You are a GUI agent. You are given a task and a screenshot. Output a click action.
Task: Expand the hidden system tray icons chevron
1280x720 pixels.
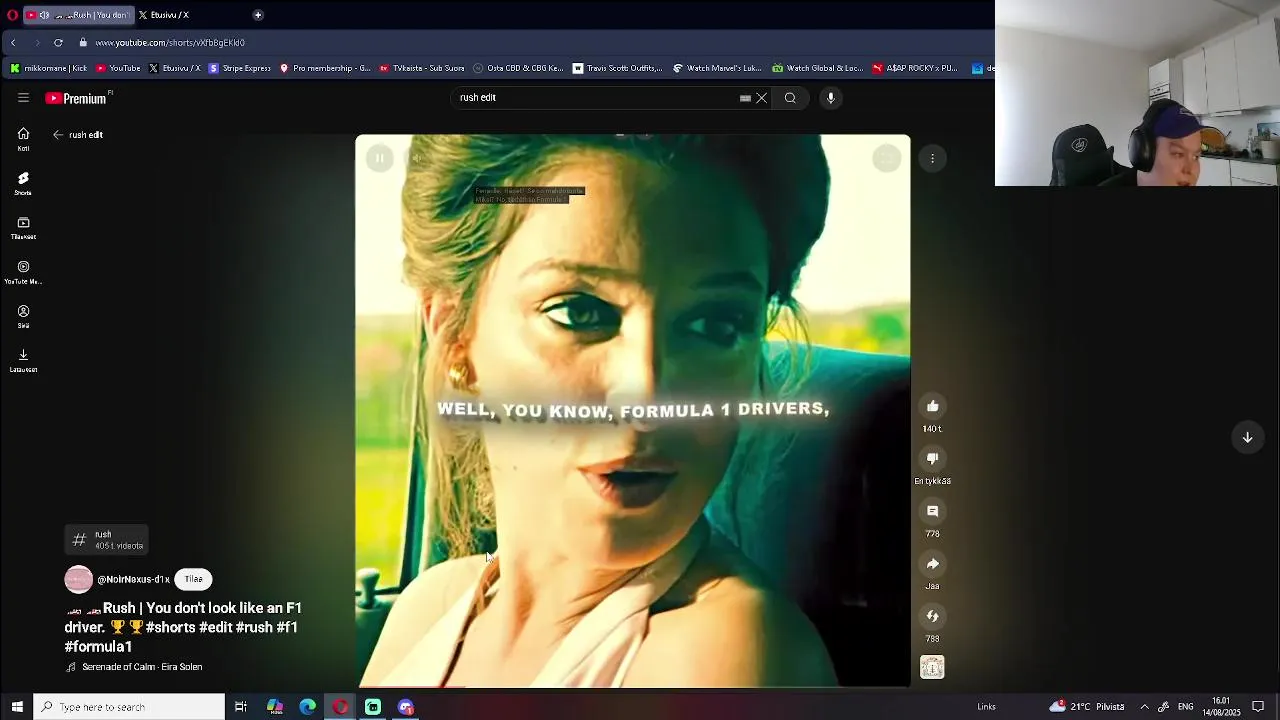tap(1144, 707)
